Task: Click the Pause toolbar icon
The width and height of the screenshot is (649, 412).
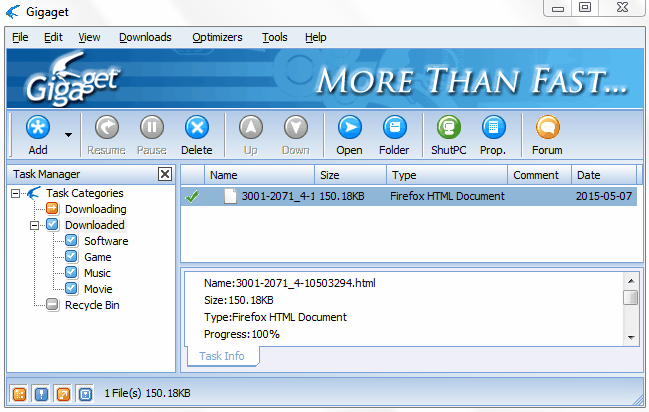Action: click(x=151, y=135)
